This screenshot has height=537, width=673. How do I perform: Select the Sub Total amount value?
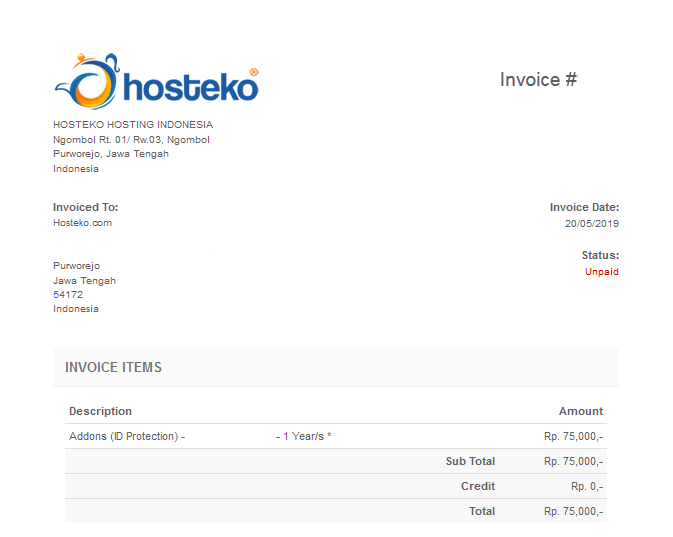click(573, 461)
